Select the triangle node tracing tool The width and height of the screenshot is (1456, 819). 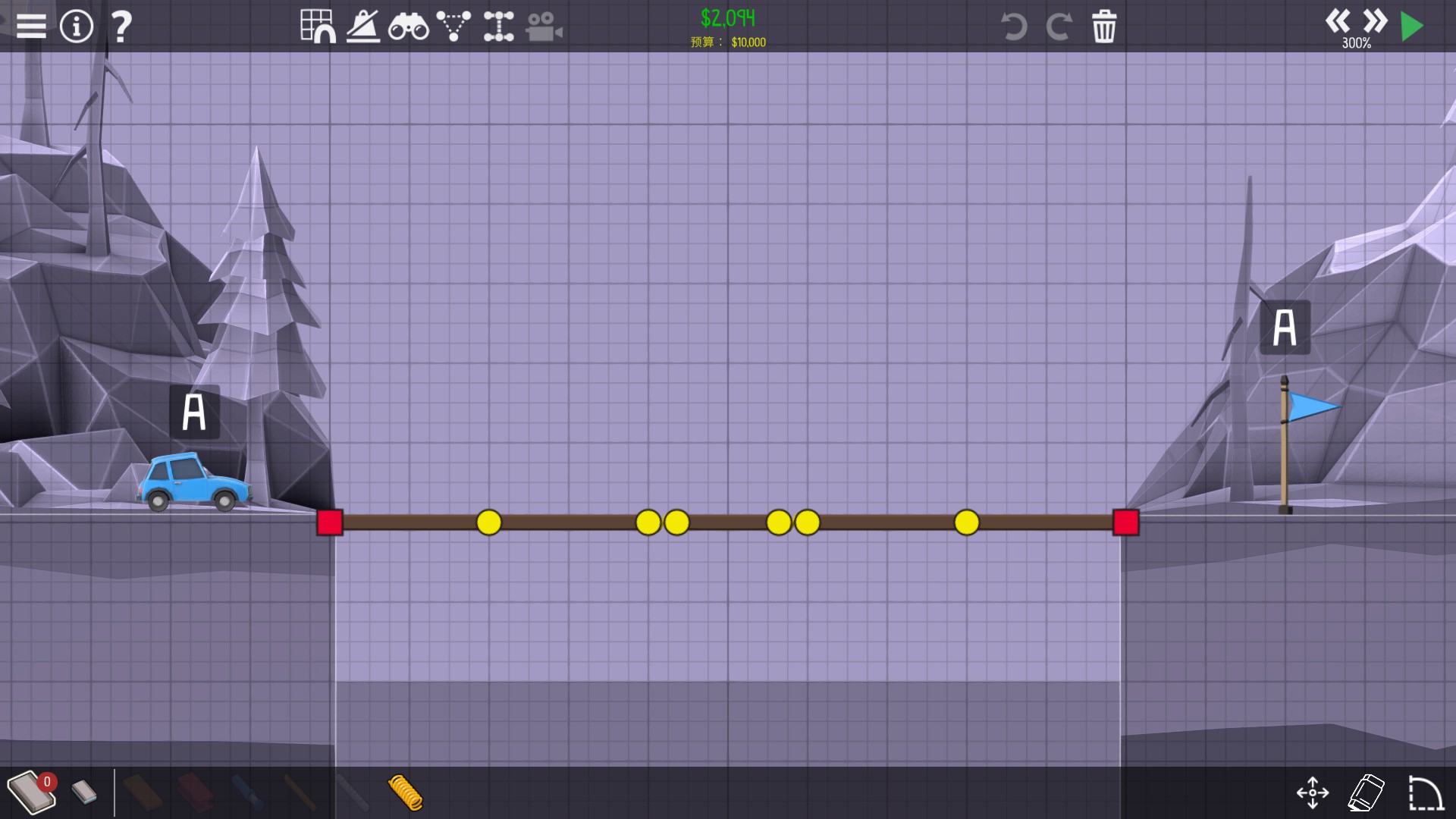tap(453, 26)
